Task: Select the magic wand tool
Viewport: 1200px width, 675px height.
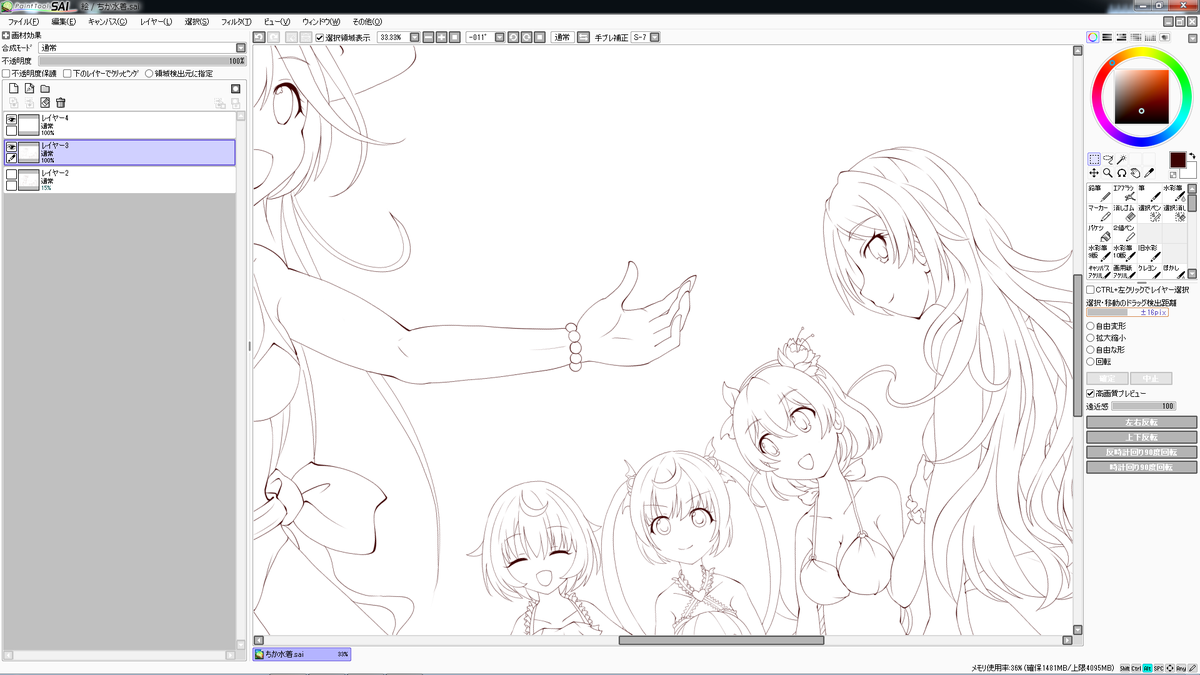Action: click(1122, 159)
